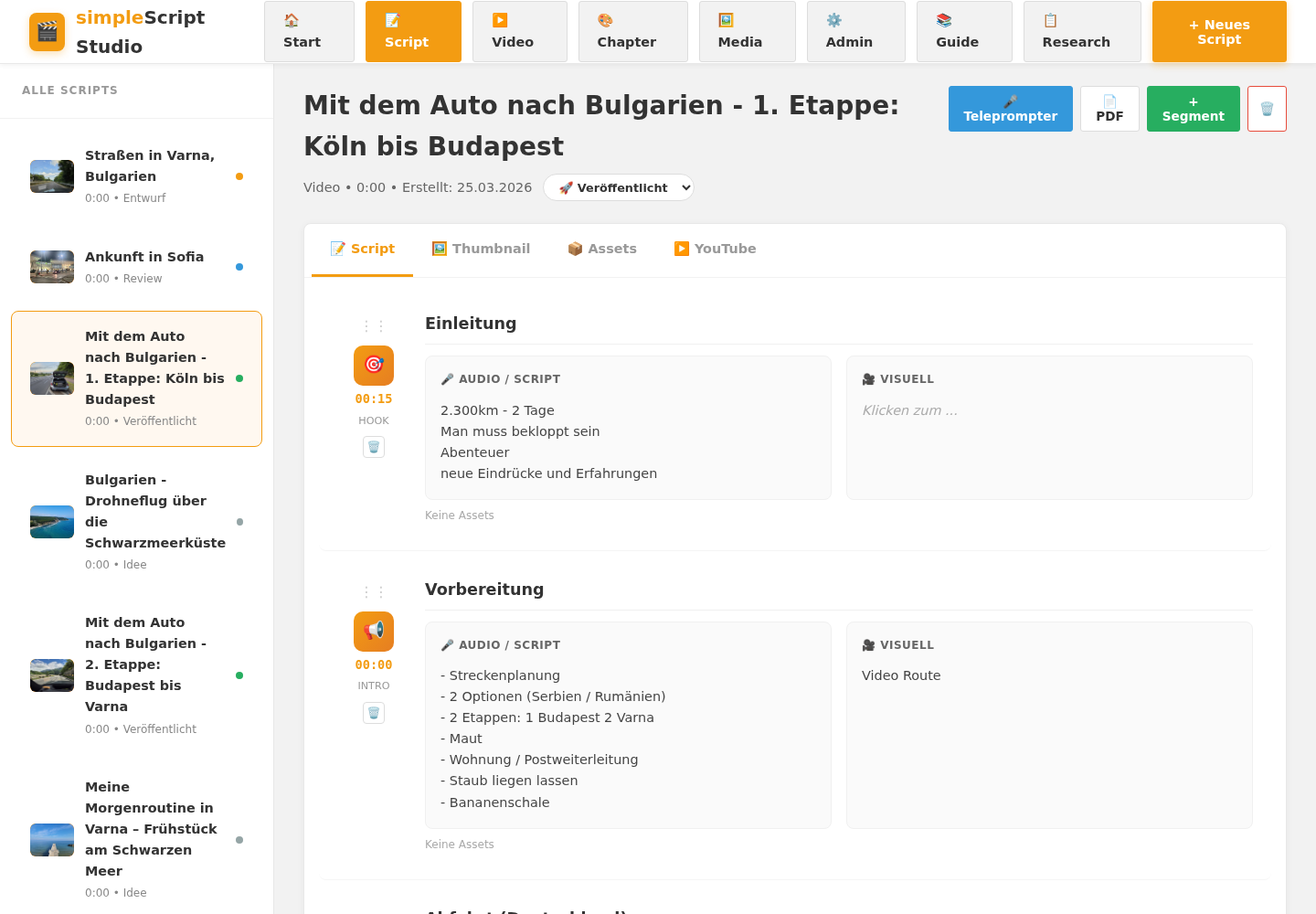Delete the Einleitung segment

[374, 447]
